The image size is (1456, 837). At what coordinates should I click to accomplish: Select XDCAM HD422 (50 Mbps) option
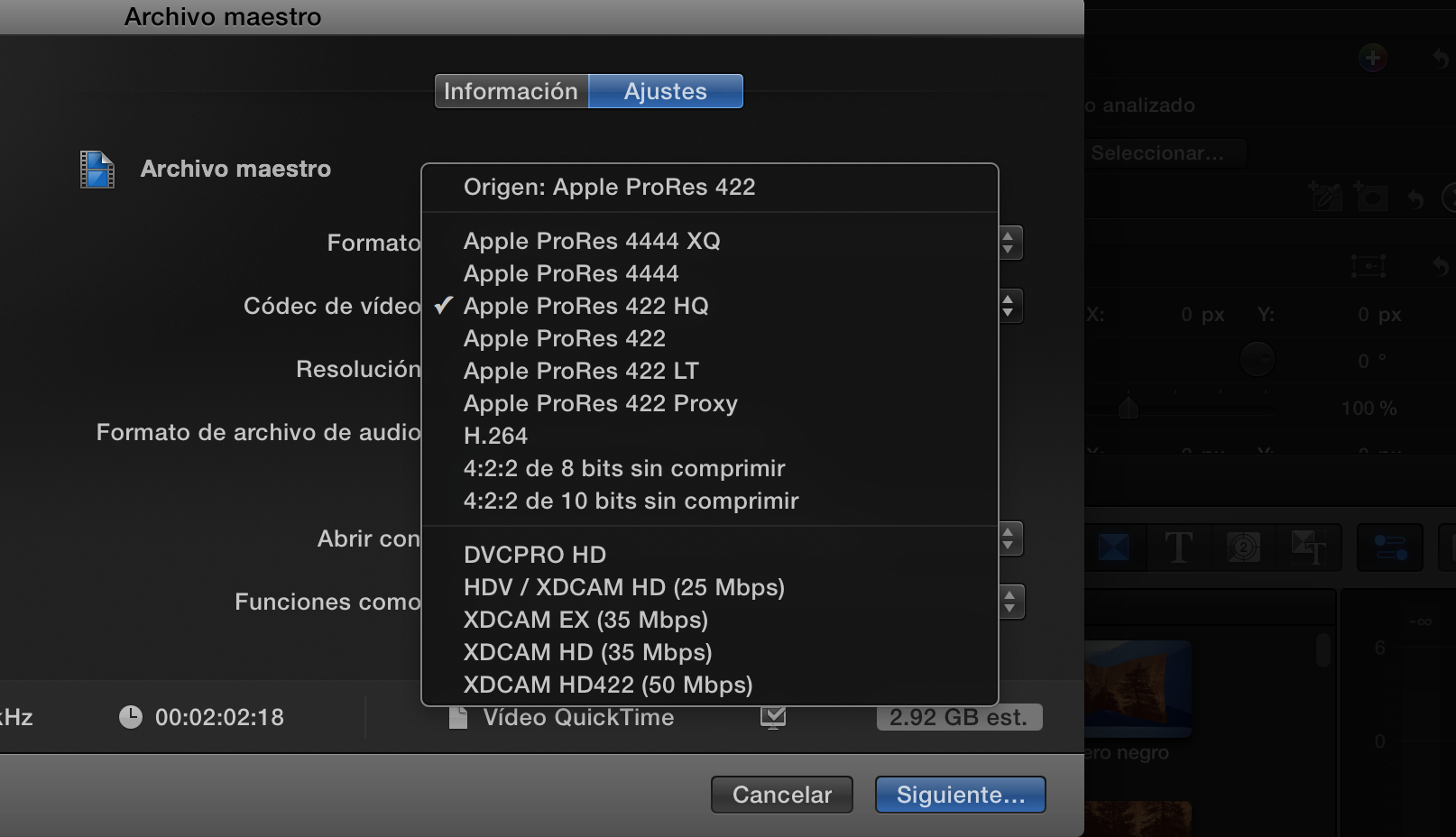tap(607, 685)
